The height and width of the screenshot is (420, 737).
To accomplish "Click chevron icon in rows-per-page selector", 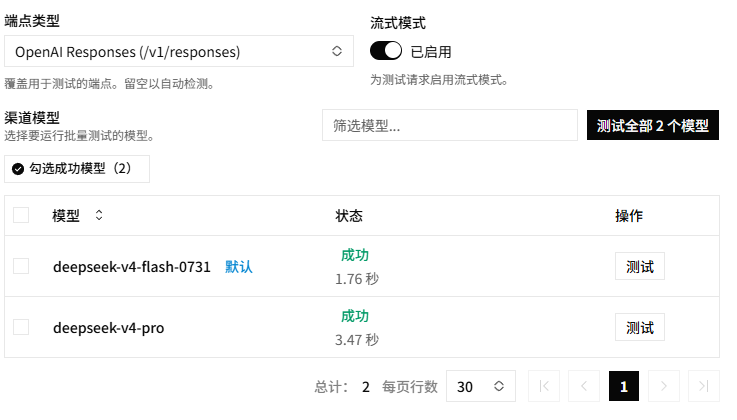I will [x=499, y=386].
